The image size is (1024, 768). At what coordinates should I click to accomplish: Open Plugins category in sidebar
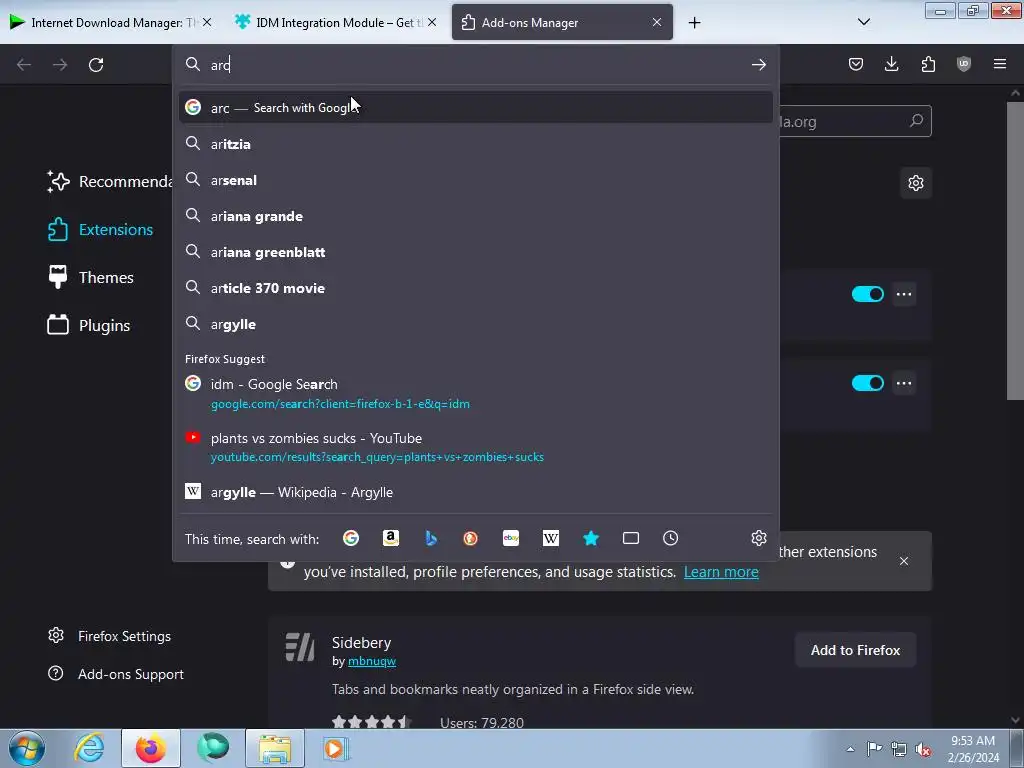[89, 325]
